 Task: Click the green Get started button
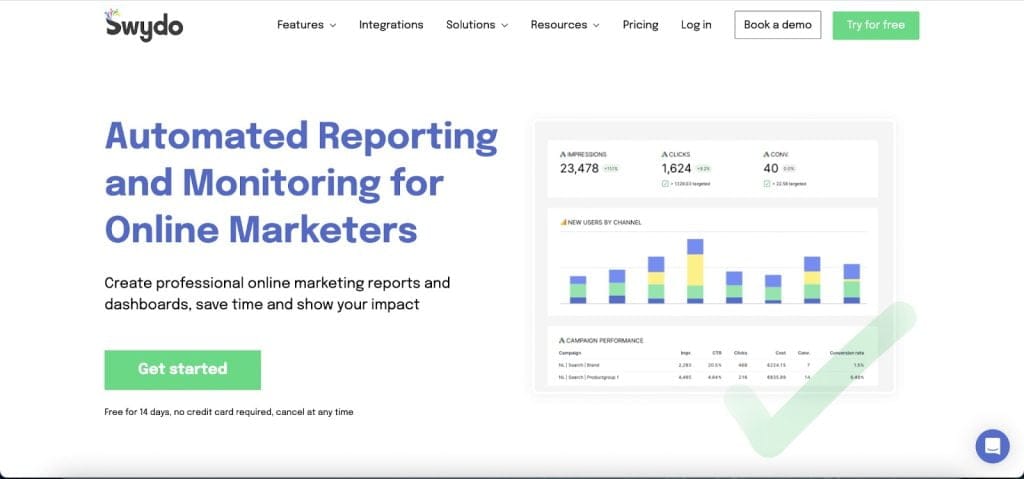182,369
